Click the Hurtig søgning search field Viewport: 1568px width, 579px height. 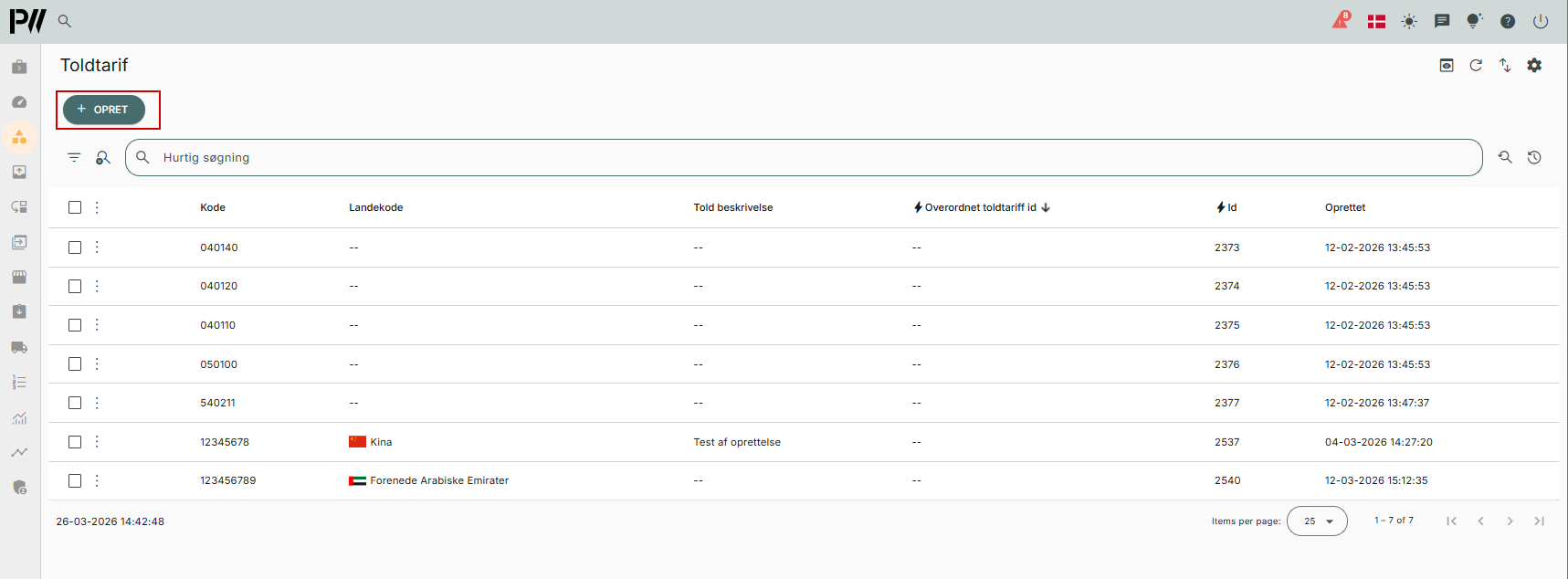pos(804,157)
